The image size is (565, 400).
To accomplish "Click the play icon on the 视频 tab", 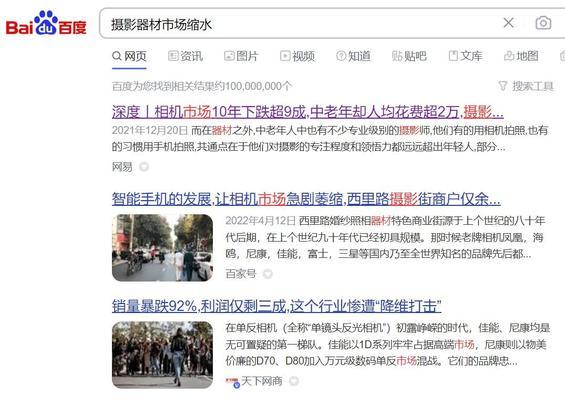I will click(x=285, y=56).
